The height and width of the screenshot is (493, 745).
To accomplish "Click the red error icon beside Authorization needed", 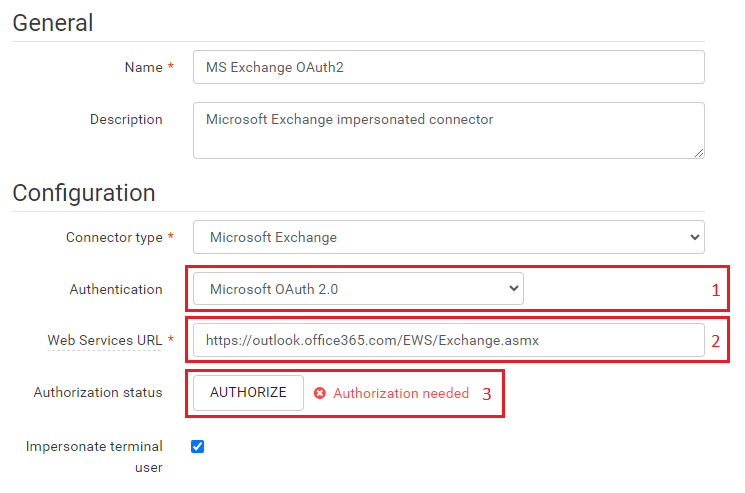I will click(320, 394).
